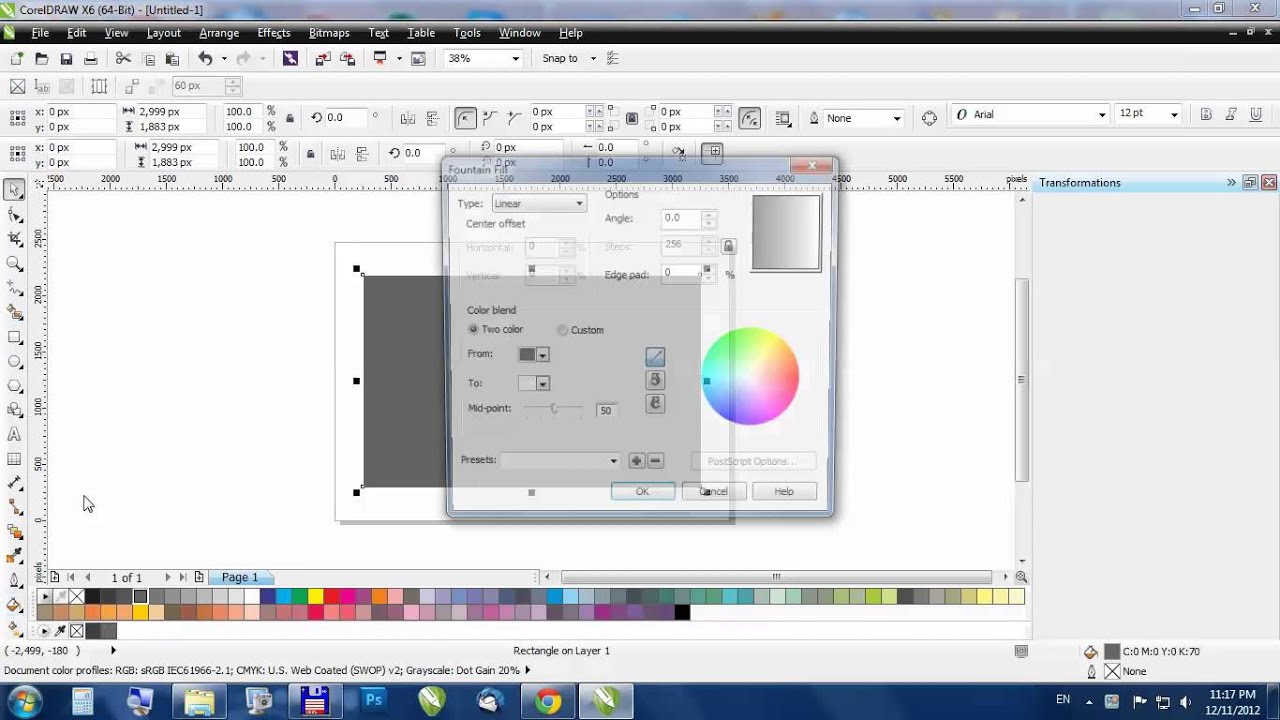
Task: Open the Type dropdown showing Linear
Action: pyautogui.click(x=538, y=204)
